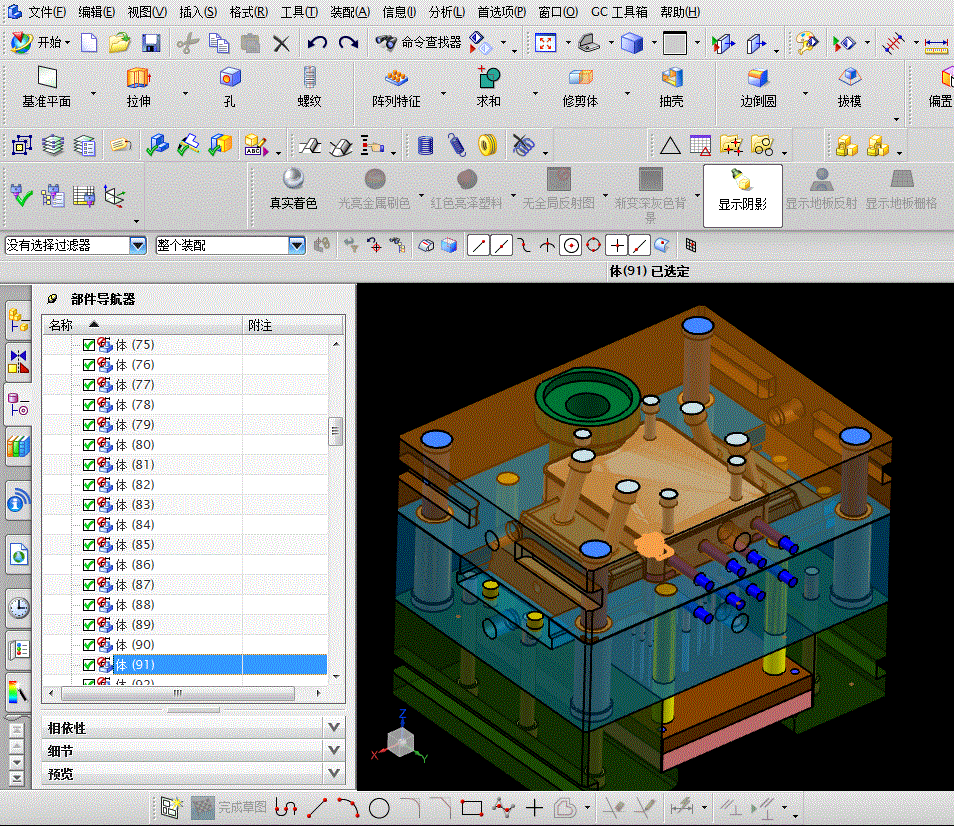This screenshot has height=826, width=954.
Task: Click the Start (开始) button
Action: coord(40,43)
